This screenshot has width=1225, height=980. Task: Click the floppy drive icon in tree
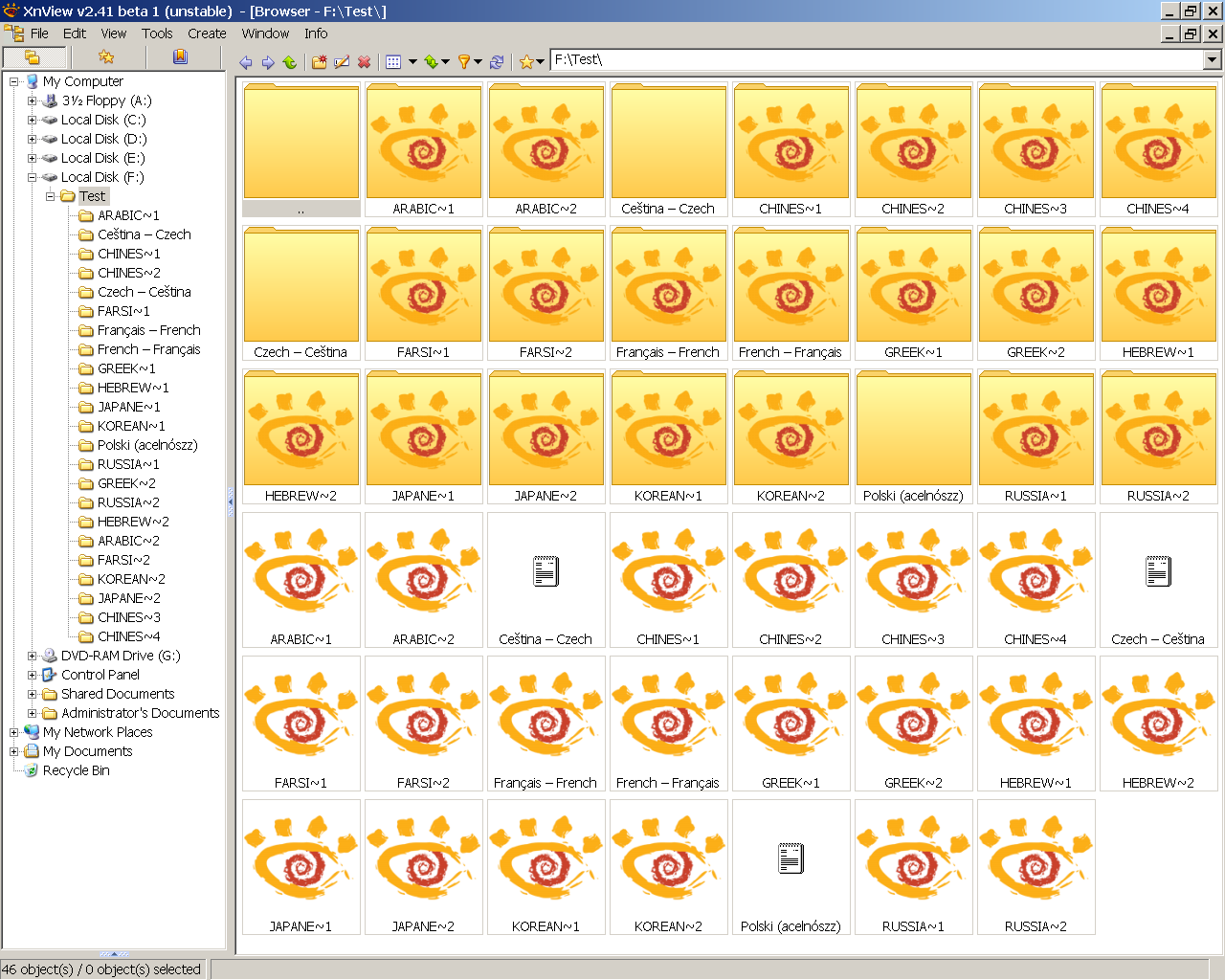[50, 100]
